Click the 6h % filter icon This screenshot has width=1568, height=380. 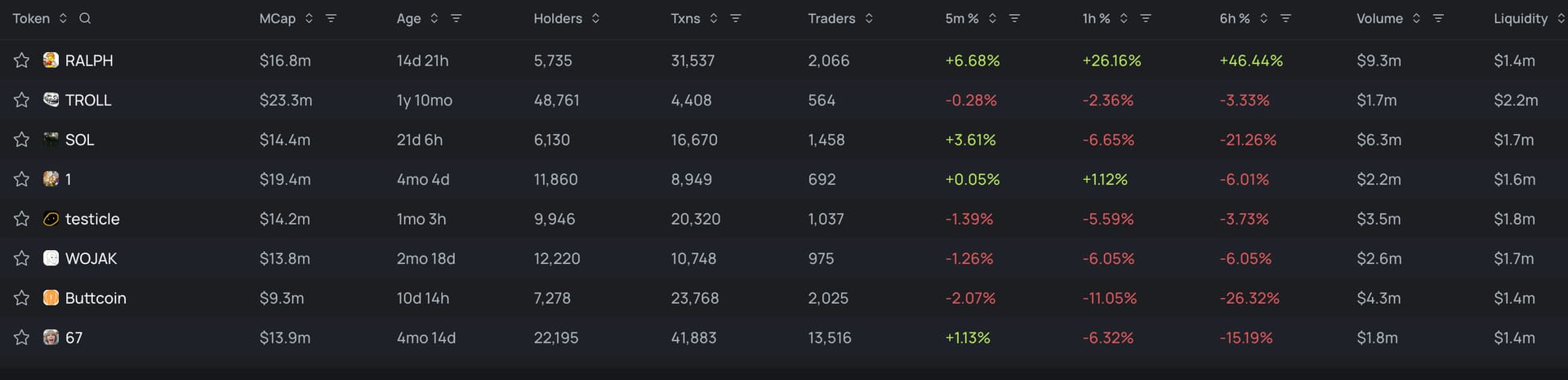1285,18
